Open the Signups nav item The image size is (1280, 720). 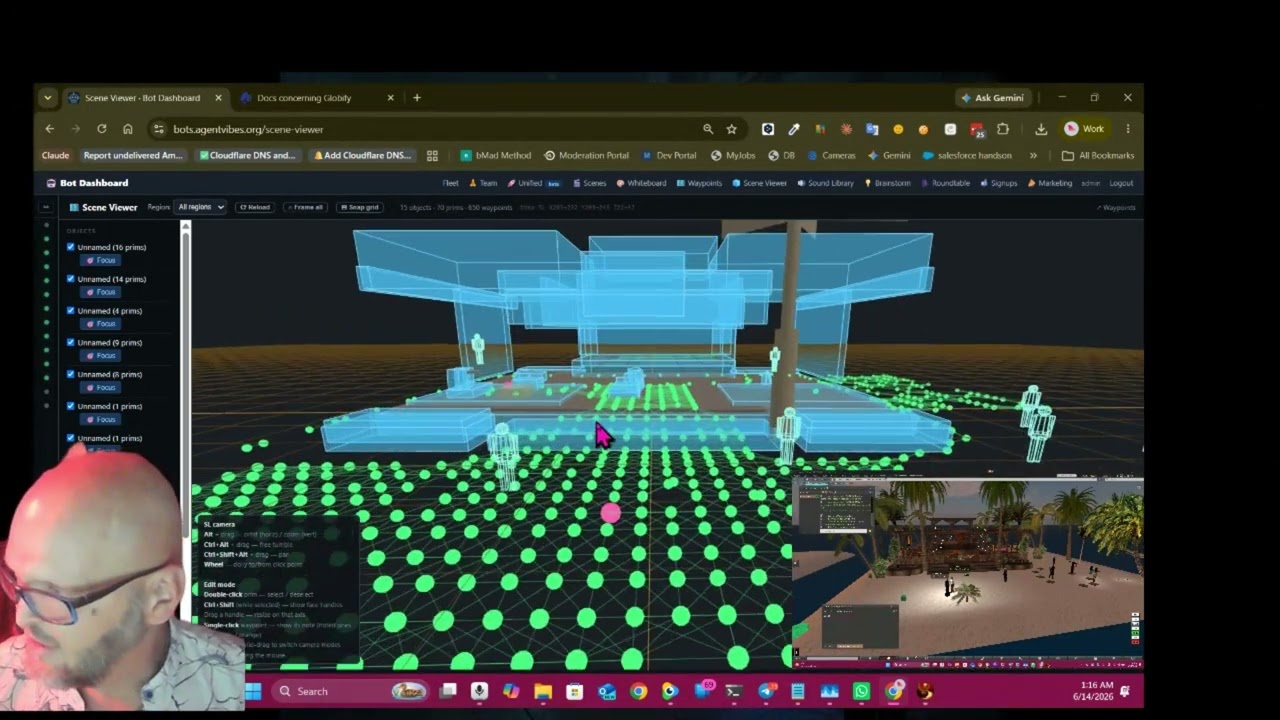pyautogui.click(x=999, y=183)
